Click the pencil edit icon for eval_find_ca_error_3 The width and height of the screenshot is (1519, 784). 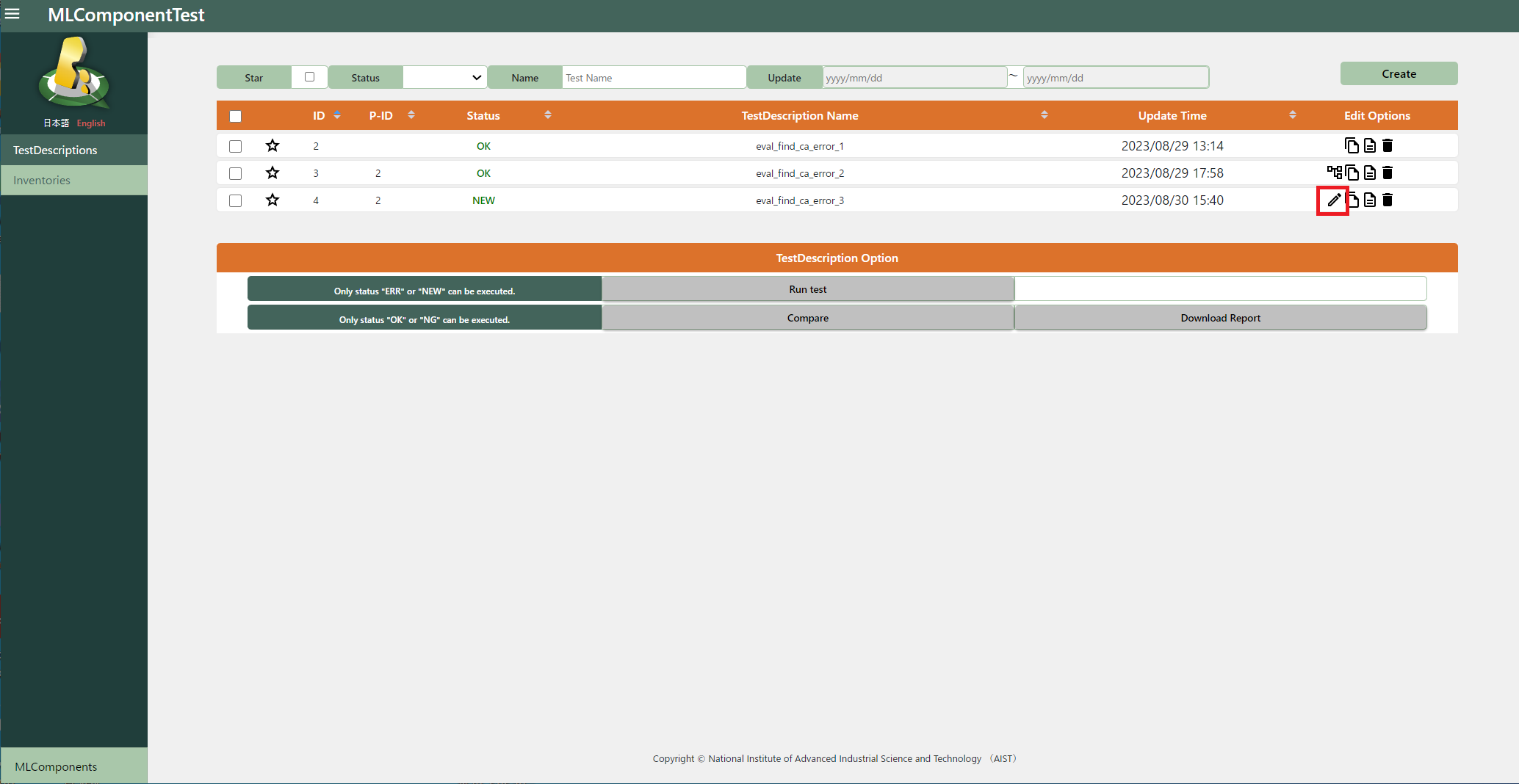coord(1334,200)
